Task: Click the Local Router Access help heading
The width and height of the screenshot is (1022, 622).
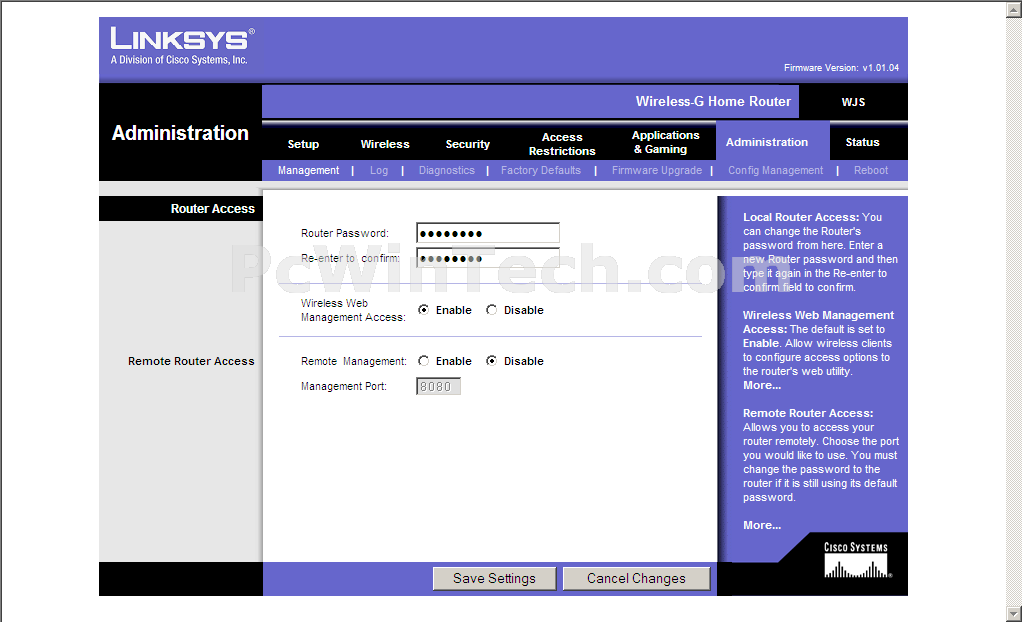Action: [801, 217]
